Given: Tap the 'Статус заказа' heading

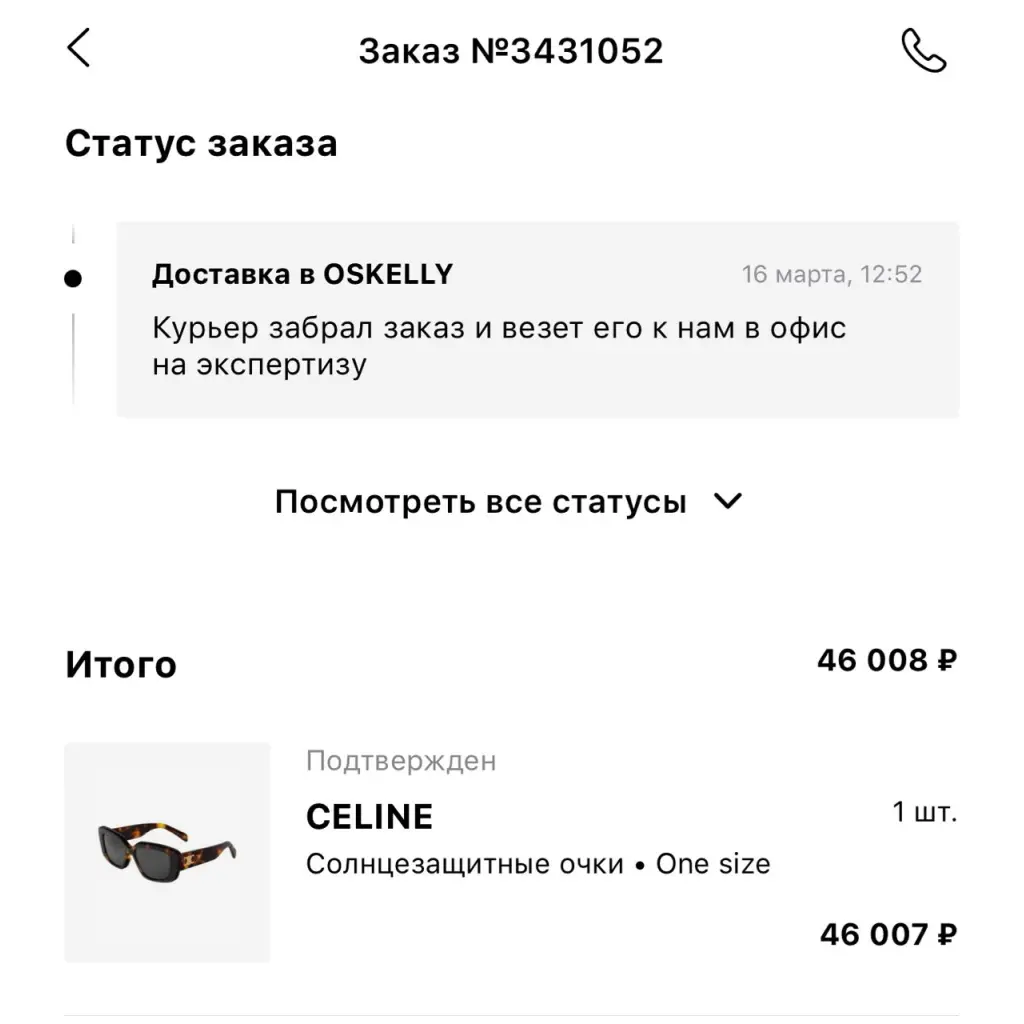Looking at the screenshot, I should (x=201, y=143).
